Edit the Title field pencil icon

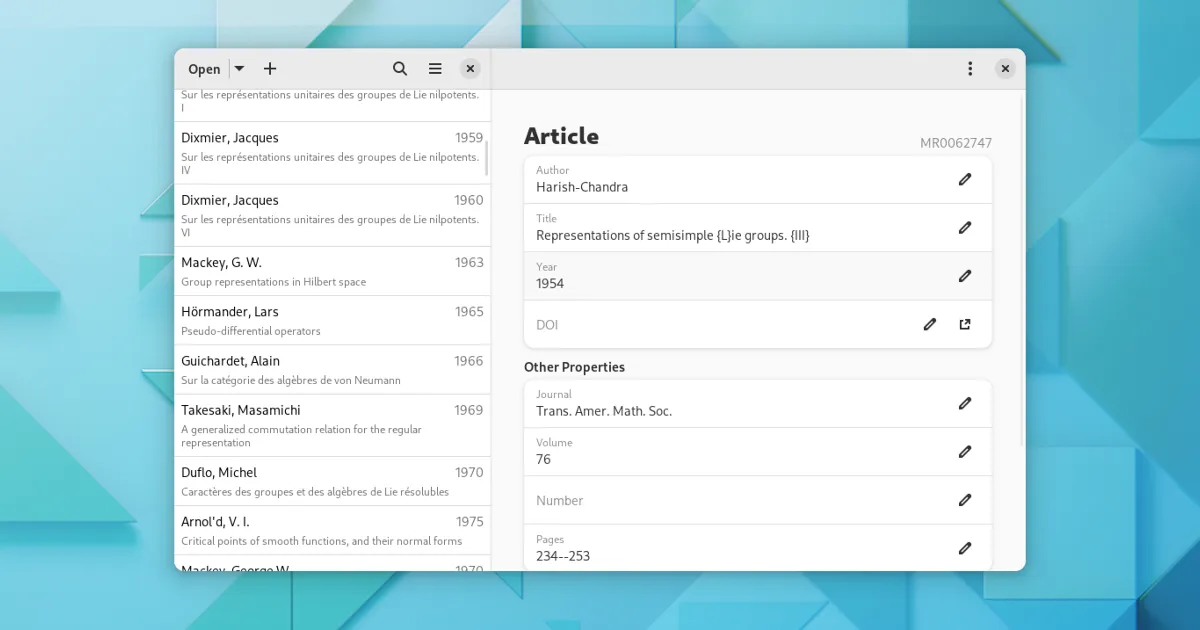(x=965, y=228)
